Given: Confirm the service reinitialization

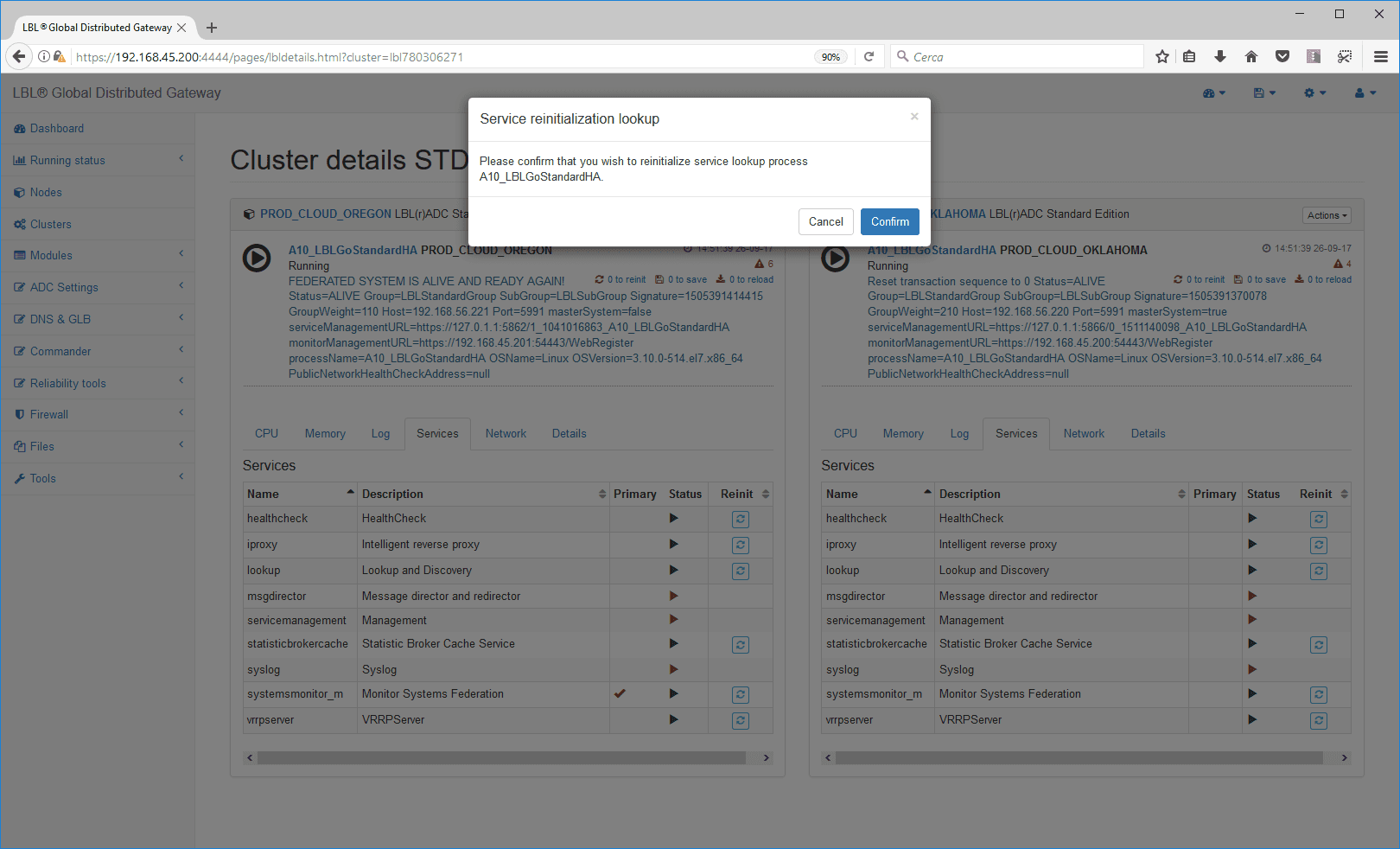Looking at the screenshot, I should [x=889, y=222].
